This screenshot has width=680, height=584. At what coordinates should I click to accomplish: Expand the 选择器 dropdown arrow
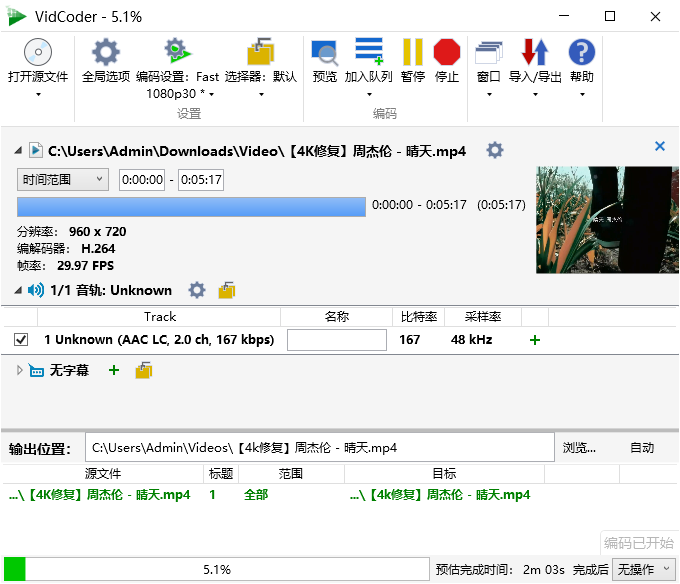pos(262,95)
